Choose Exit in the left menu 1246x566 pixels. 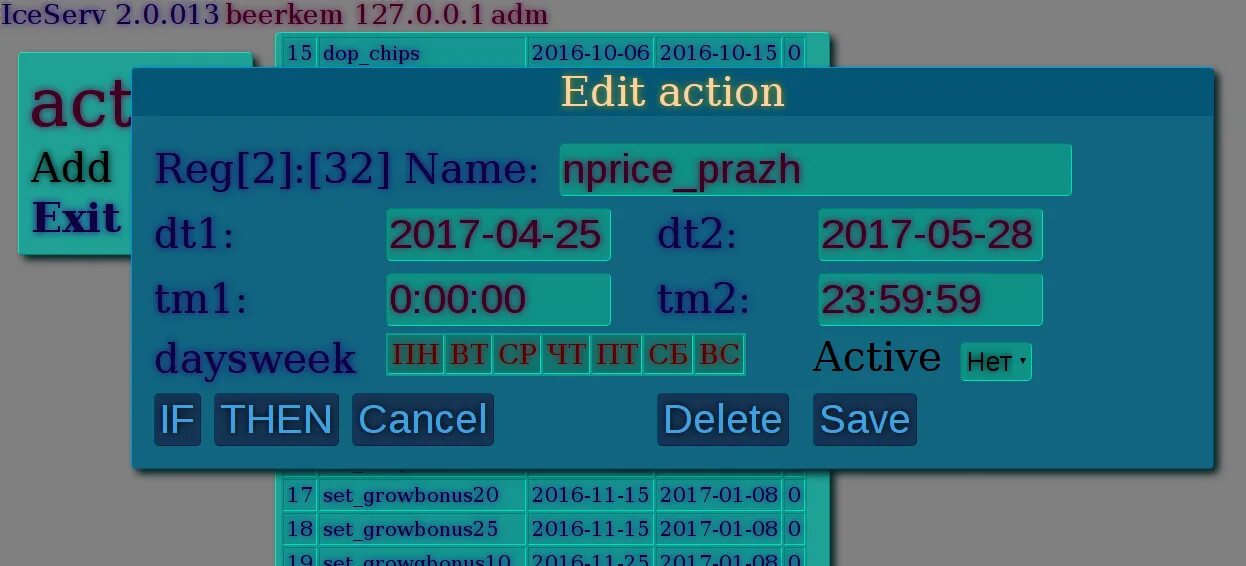point(76,218)
